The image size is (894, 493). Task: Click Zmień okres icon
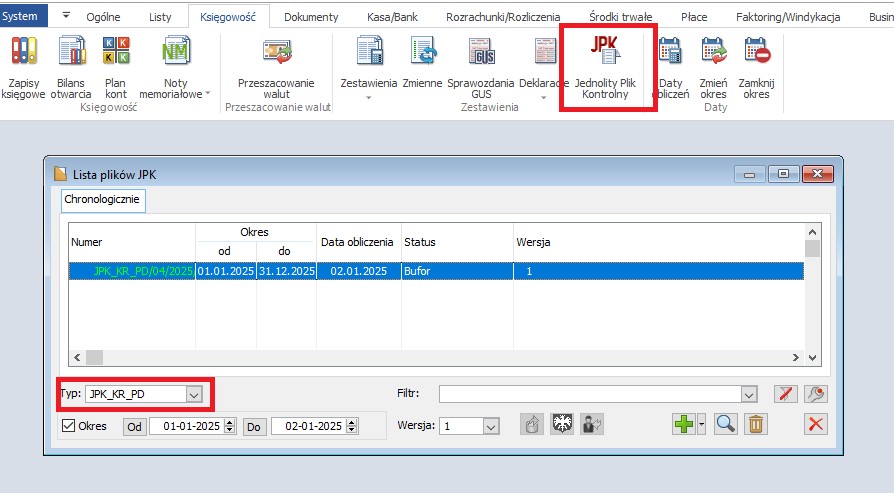714,51
